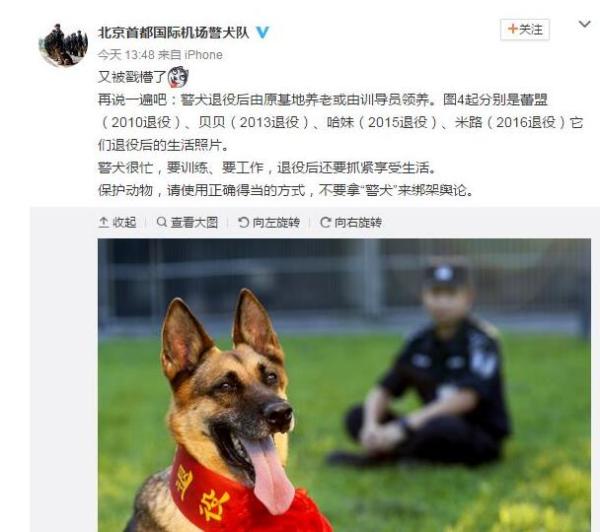The width and height of the screenshot is (600, 532).
Task: Open the poster's round avatar photo
Action: click(x=63, y=44)
